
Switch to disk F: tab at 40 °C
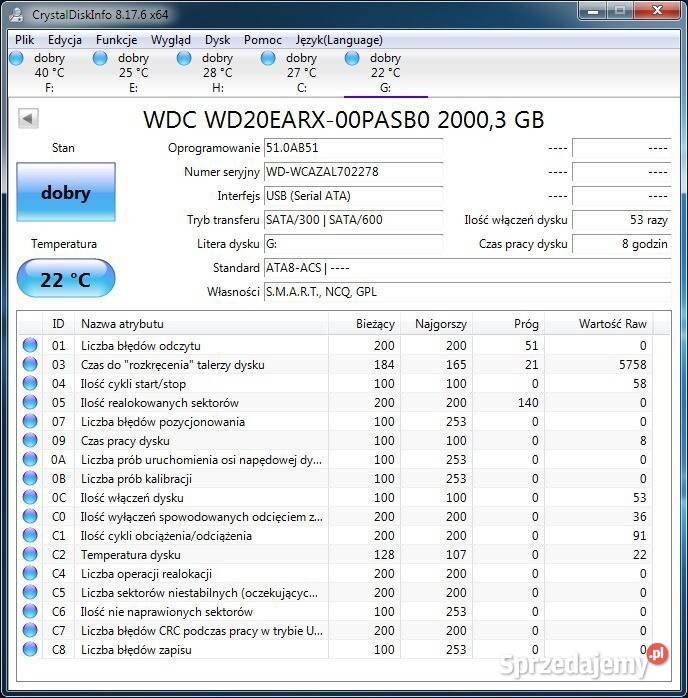coord(50,73)
